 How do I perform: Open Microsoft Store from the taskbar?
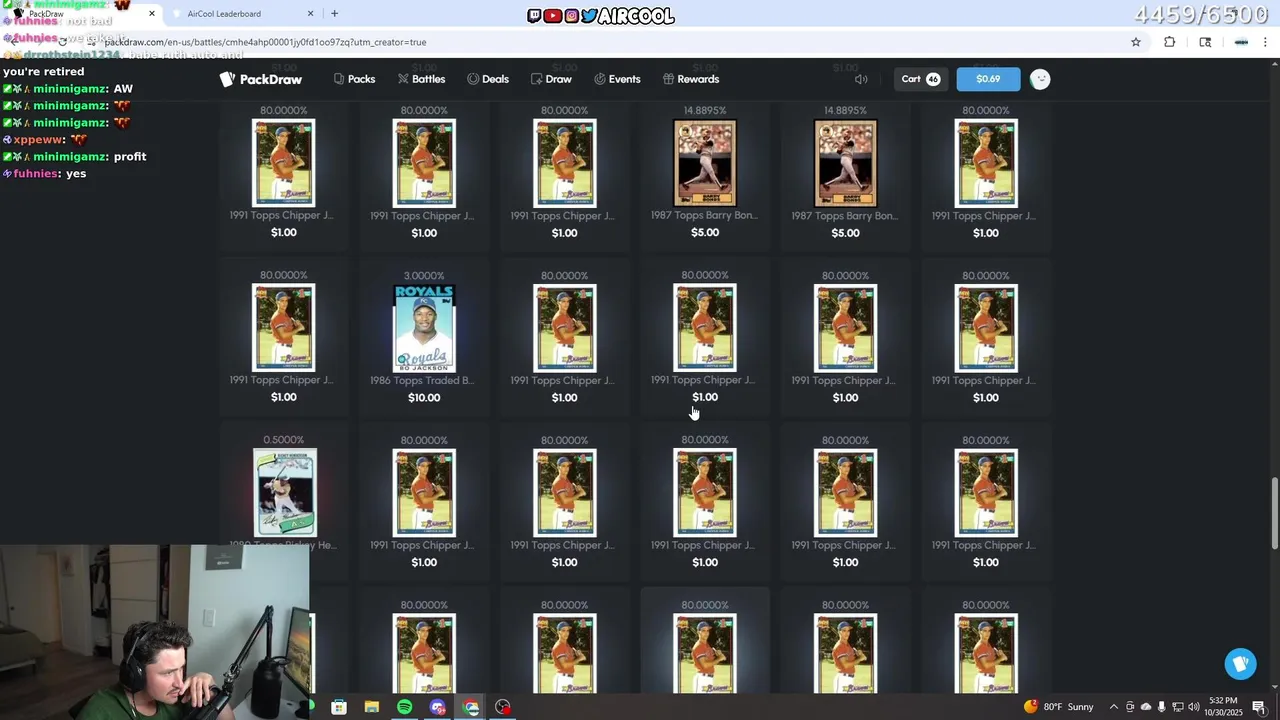point(339,707)
